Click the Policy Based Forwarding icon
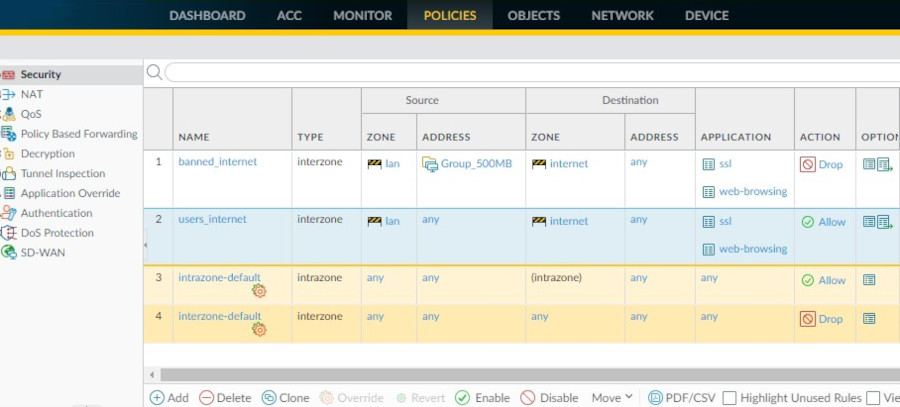The image size is (900, 407). coord(8,134)
